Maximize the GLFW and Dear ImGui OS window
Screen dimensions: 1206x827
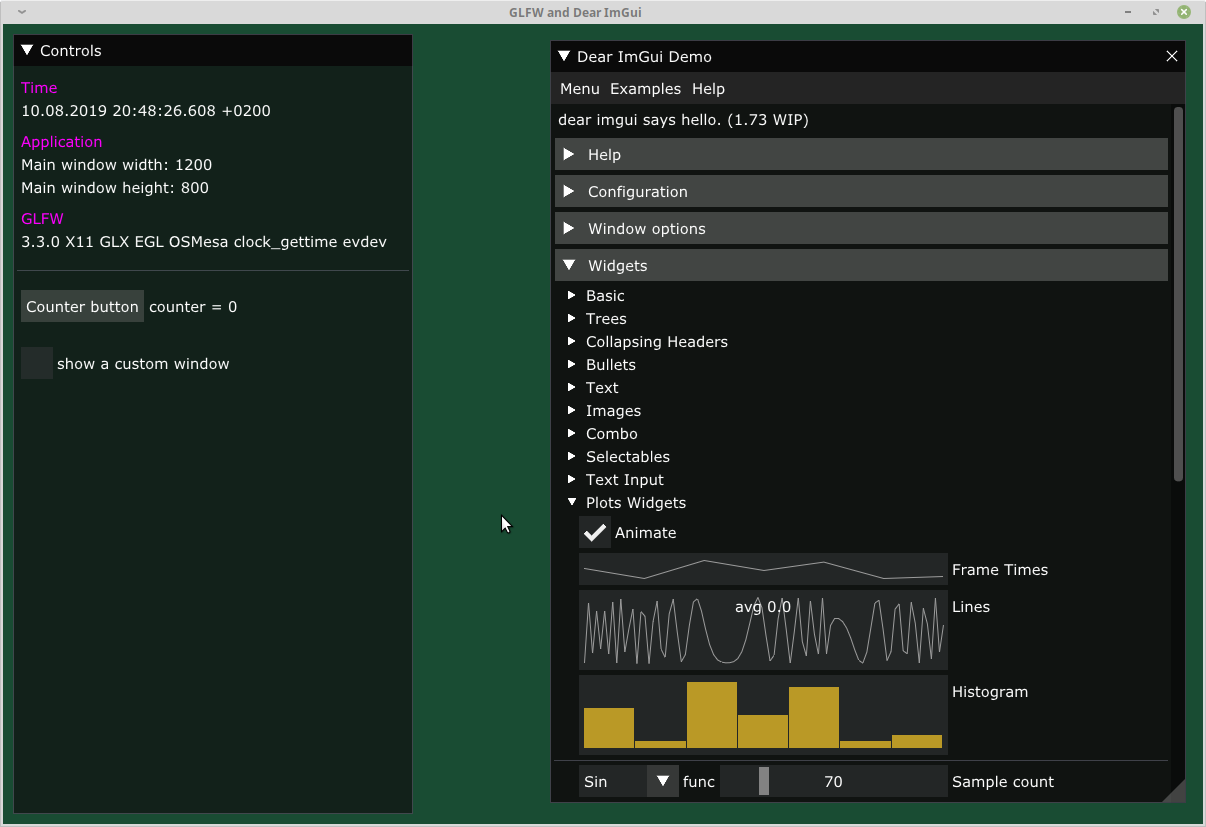pyautogui.click(x=1156, y=12)
